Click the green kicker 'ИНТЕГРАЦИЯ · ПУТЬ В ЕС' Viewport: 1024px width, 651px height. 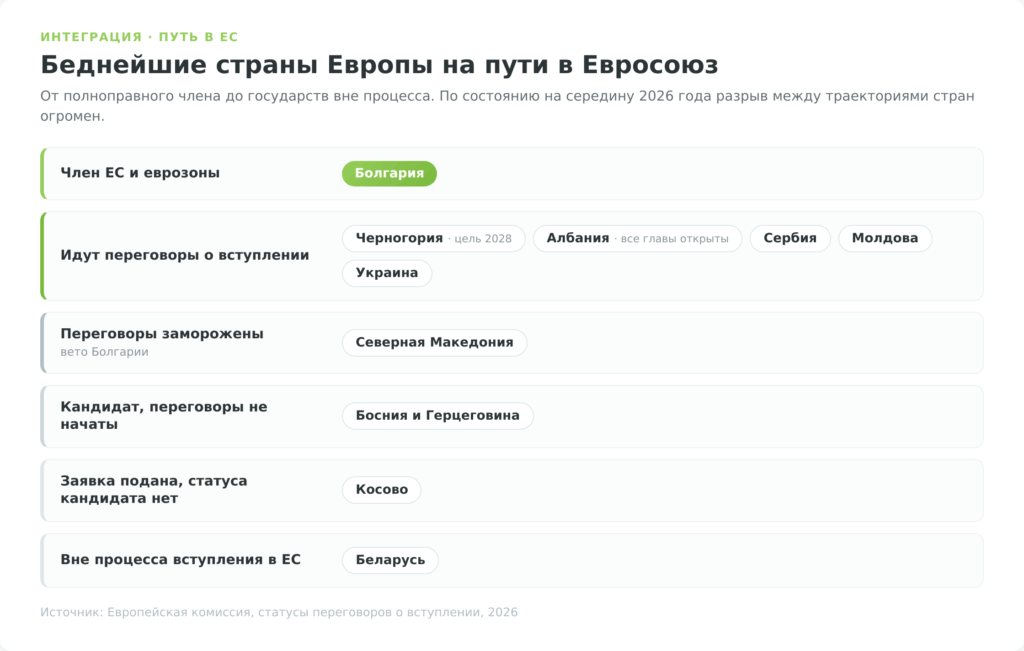click(x=139, y=37)
